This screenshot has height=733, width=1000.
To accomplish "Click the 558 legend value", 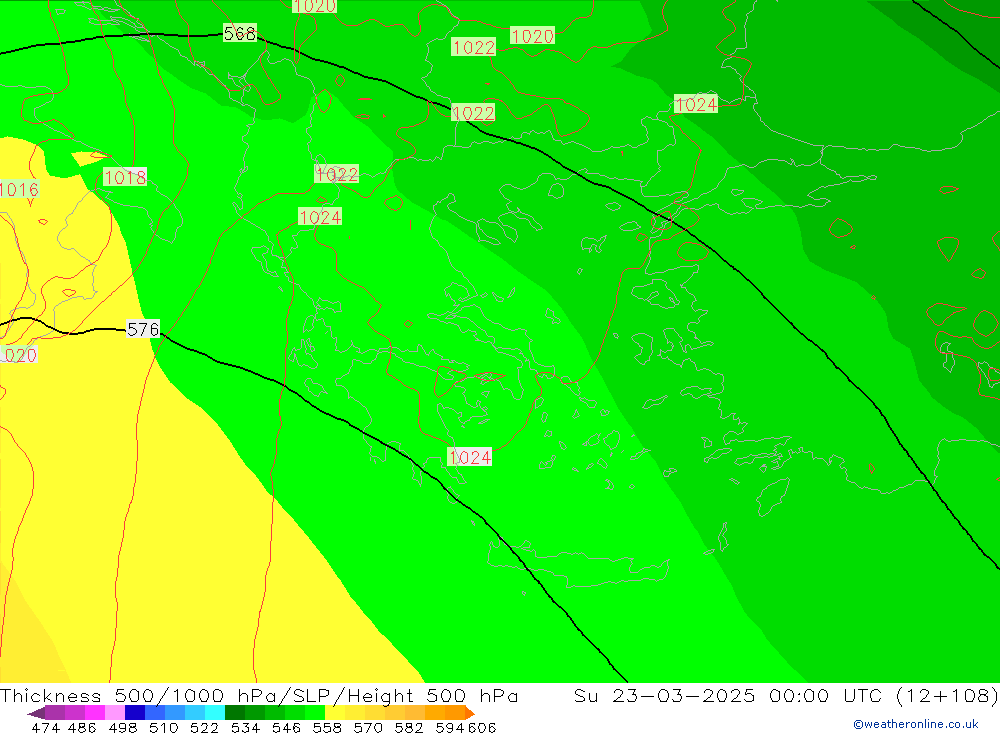I will 327,727.
